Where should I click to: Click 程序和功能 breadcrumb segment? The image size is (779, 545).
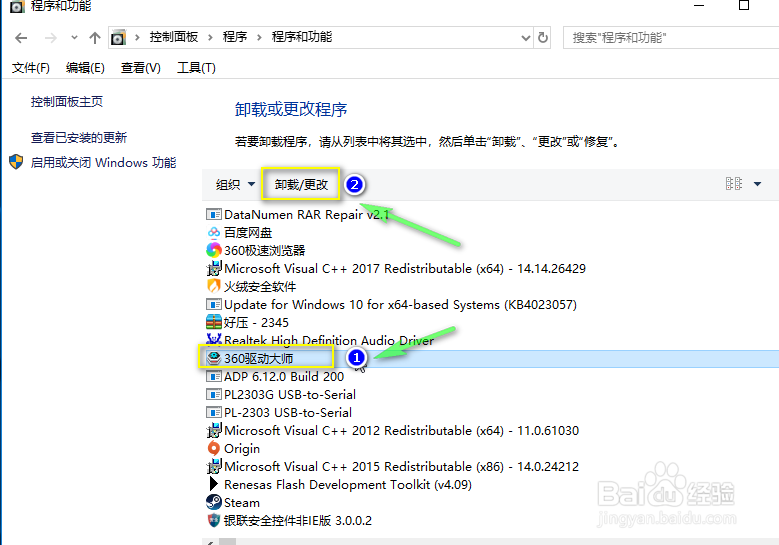tap(302, 37)
